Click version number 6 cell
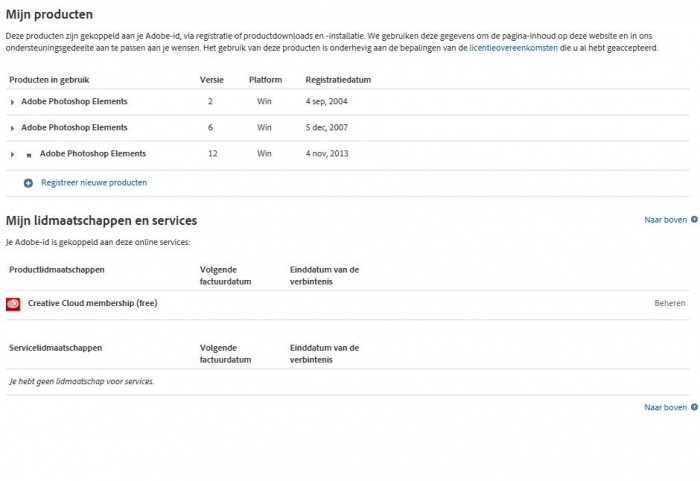This screenshot has width=700, height=481. [210, 127]
